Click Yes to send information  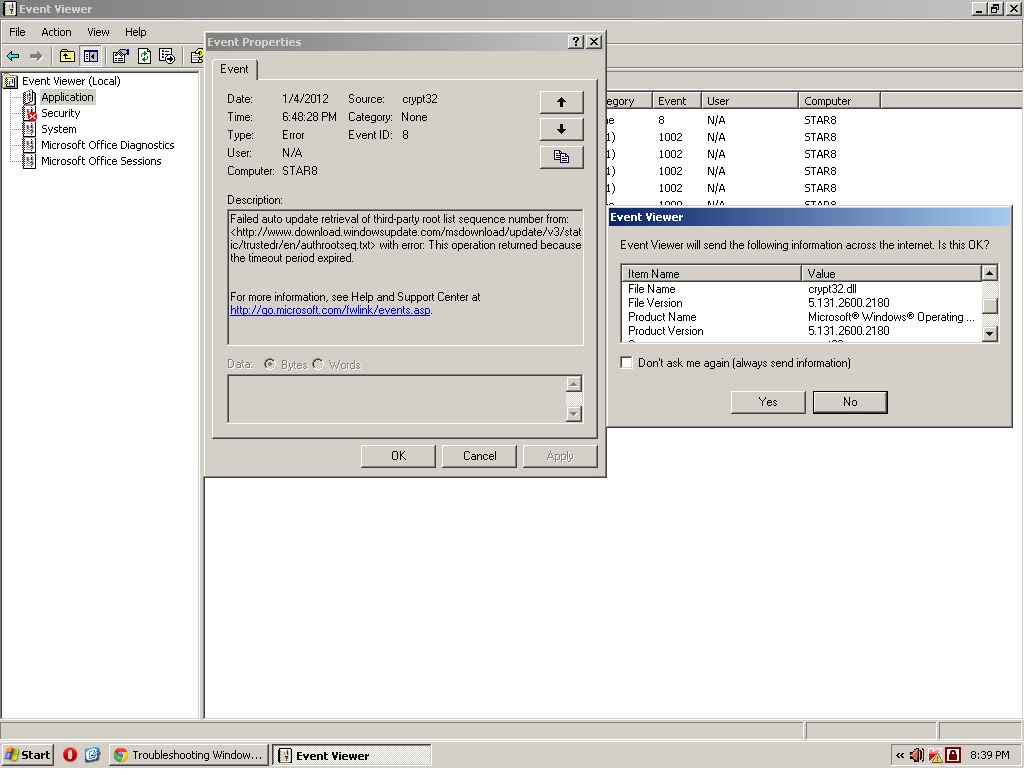point(768,402)
